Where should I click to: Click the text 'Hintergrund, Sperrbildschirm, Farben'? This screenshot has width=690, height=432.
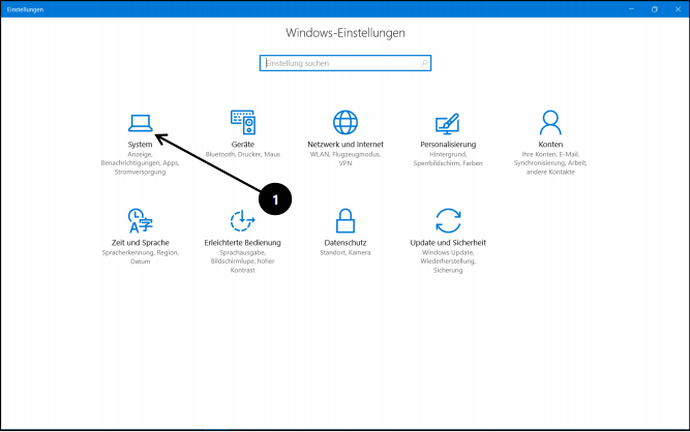click(x=448, y=159)
